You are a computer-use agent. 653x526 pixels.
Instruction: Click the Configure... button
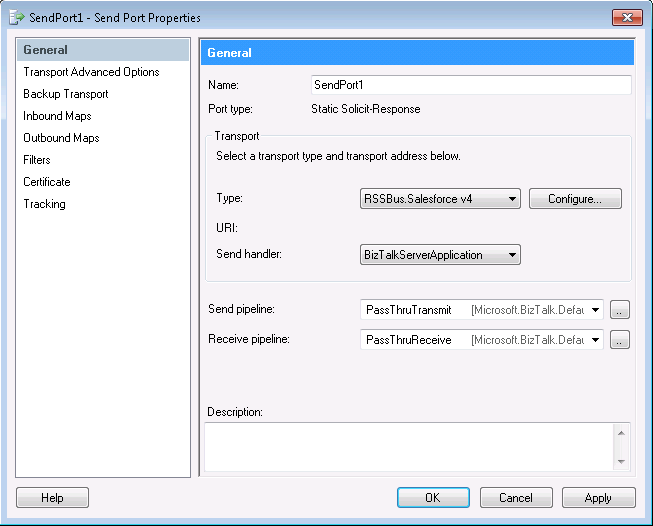[x=575, y=199]
